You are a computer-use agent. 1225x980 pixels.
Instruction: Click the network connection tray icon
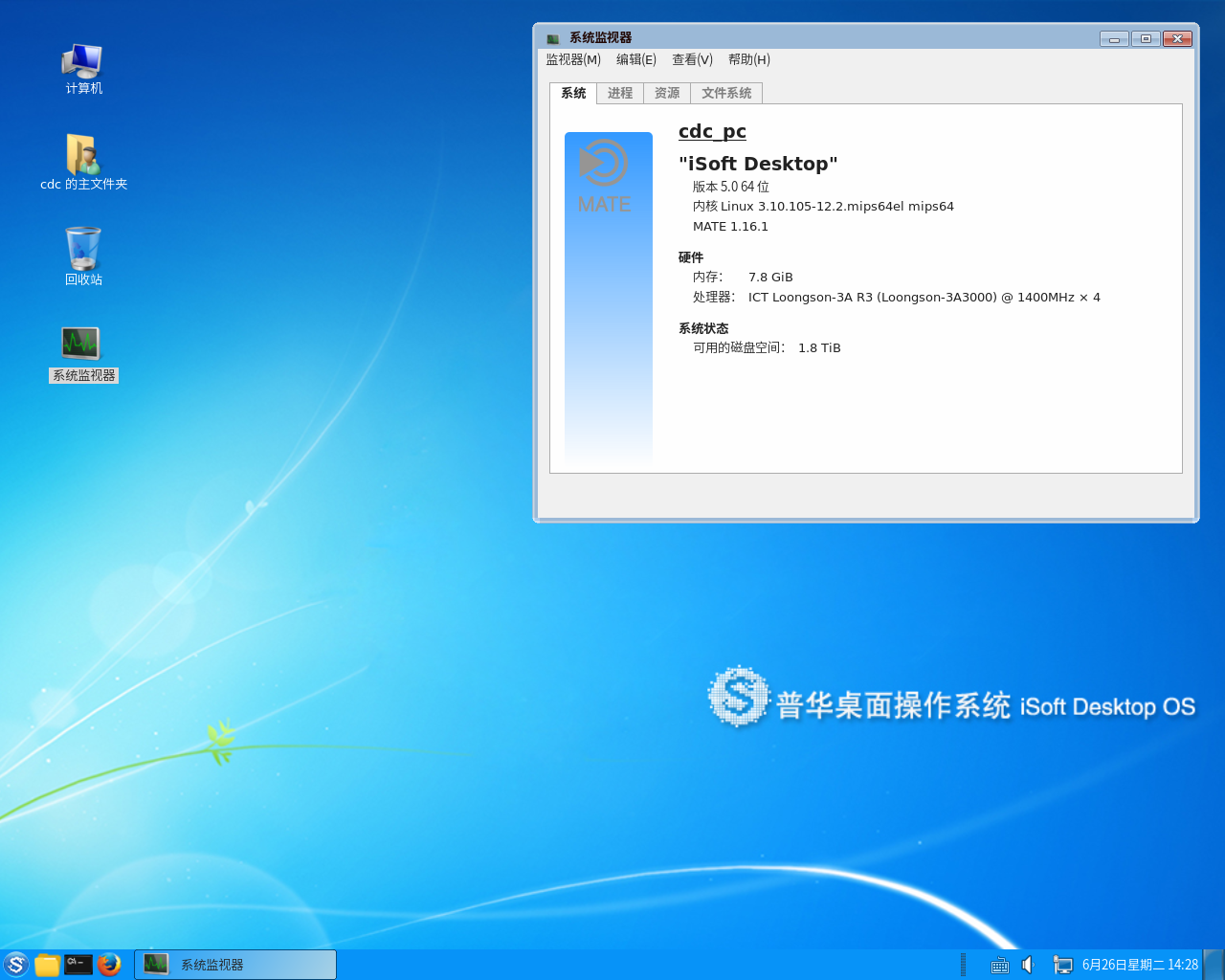tap(1062, 966)
